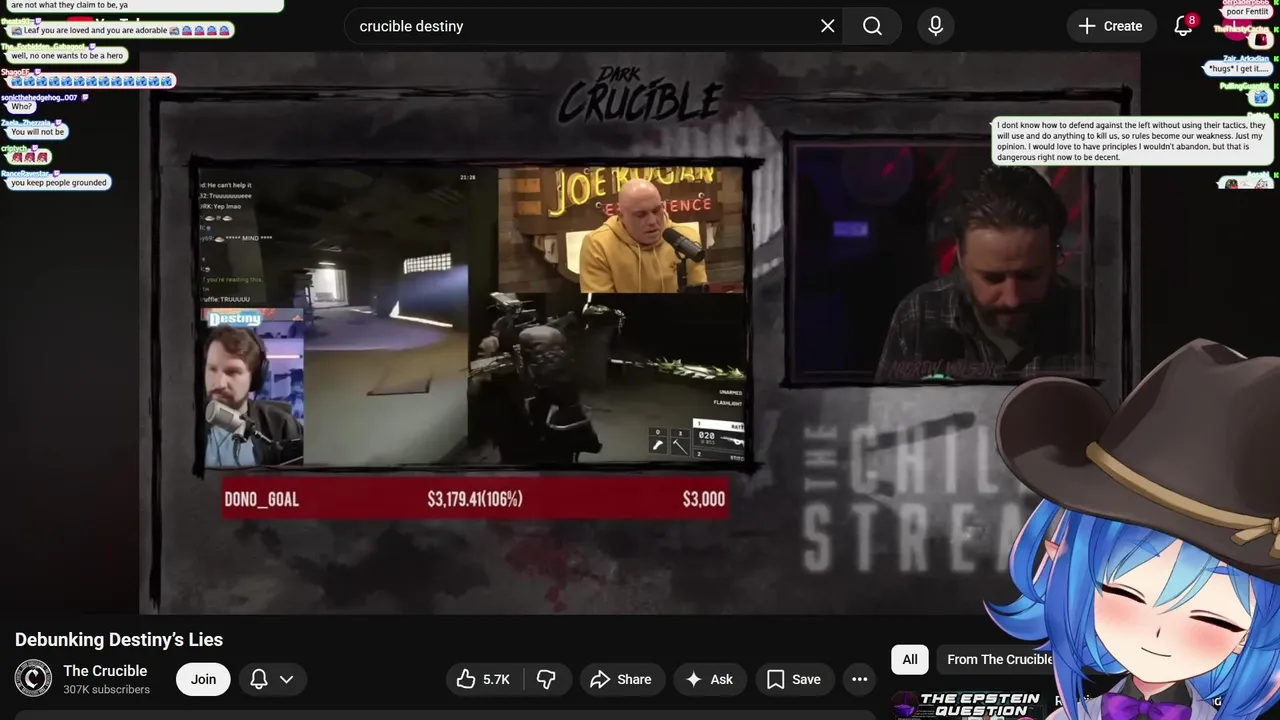
Task: Click the channel notification bell icon
Action: [x=259, y=679]
